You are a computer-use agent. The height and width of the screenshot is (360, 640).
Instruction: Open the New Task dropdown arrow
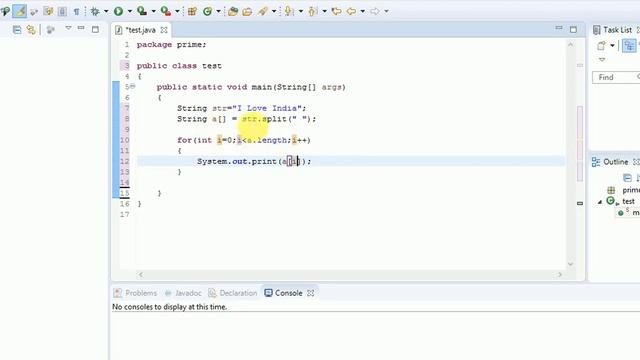(612, 46)
